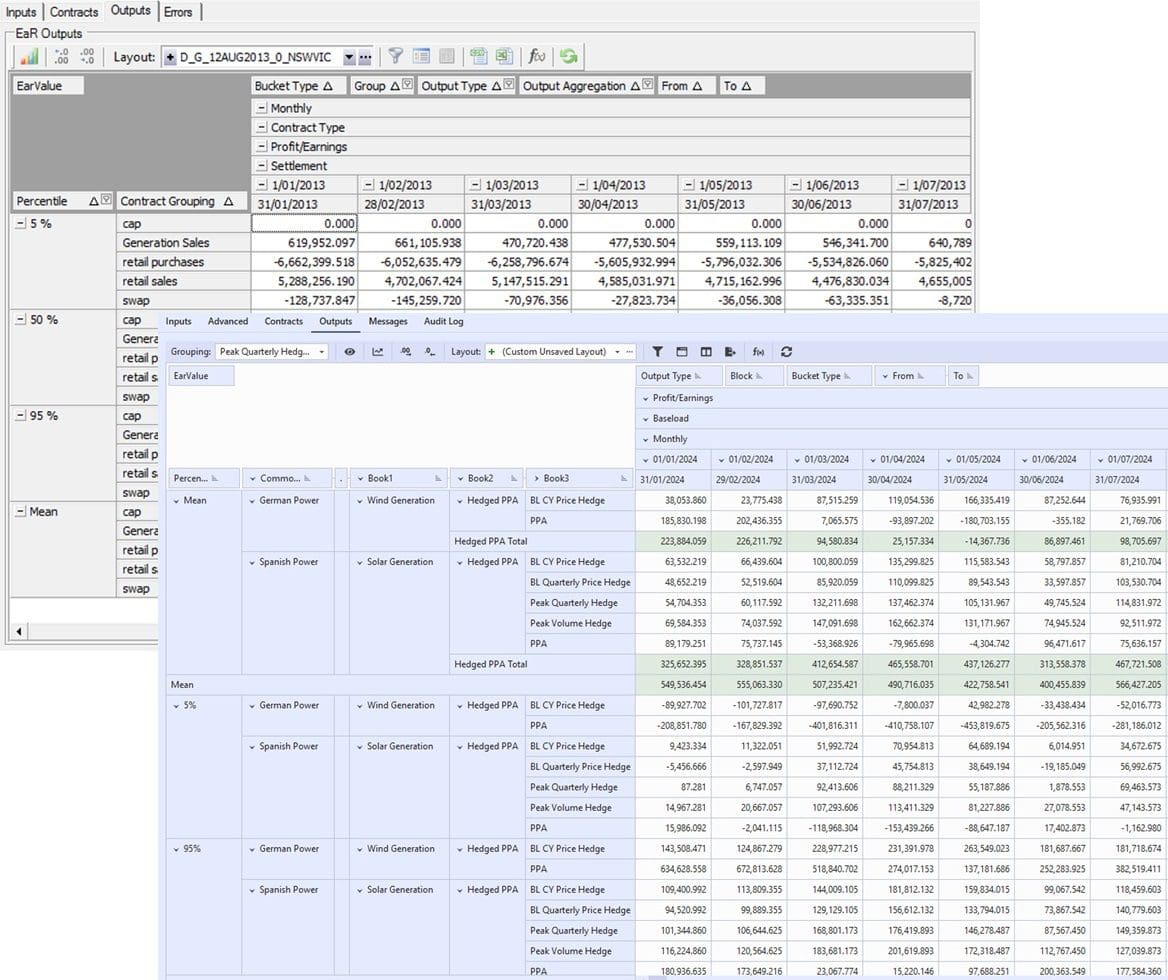Switch to Contracts tab in back window
This screenshot has height=980, width=1168.
tap(74, 11)
